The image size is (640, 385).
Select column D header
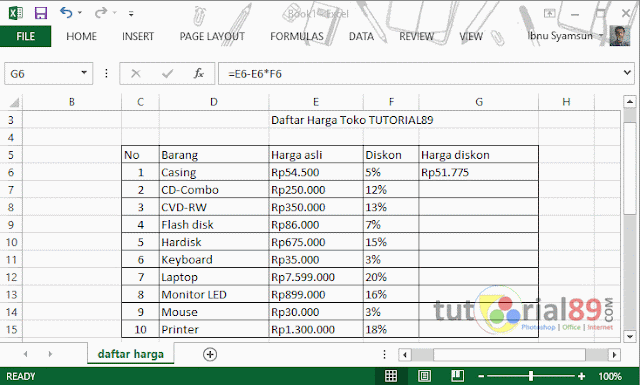(x=214, y=102)
